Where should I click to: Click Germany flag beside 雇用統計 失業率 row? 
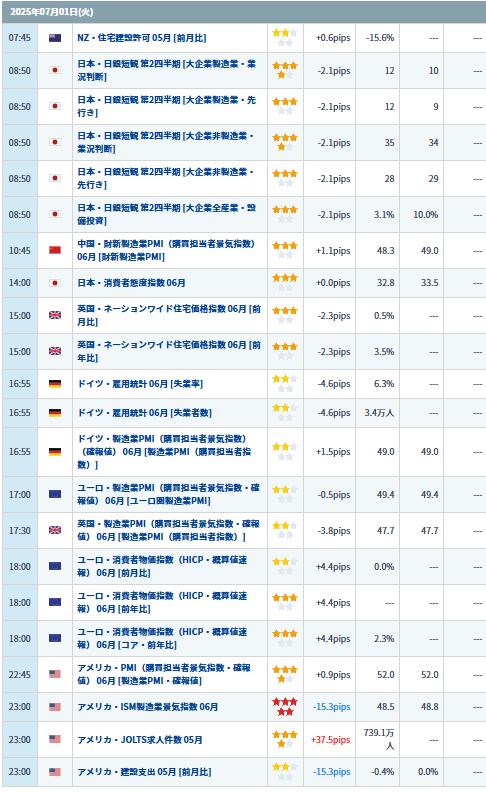click(x=55, y=384)
